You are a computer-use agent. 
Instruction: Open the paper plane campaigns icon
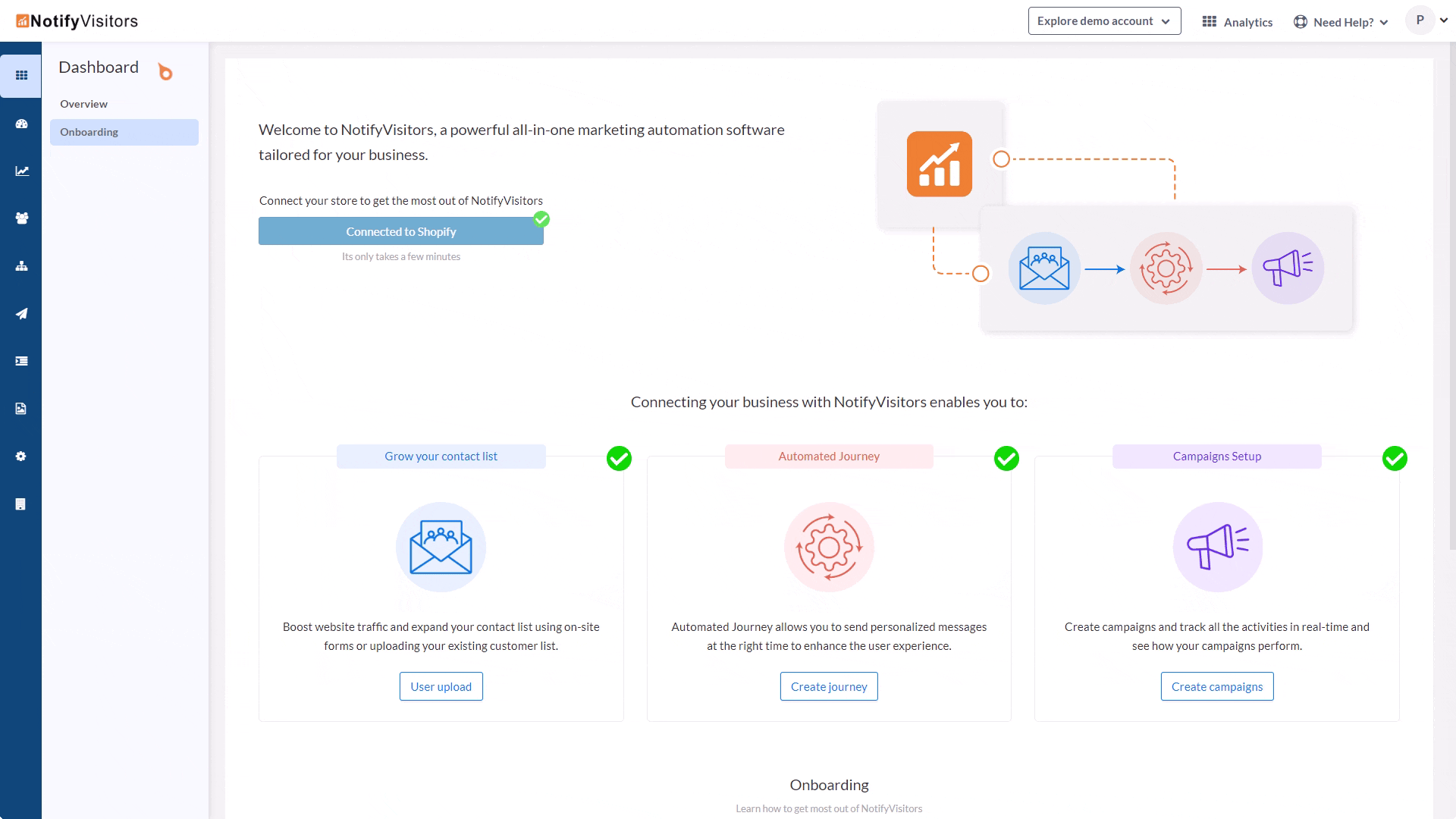pos(21,314)
